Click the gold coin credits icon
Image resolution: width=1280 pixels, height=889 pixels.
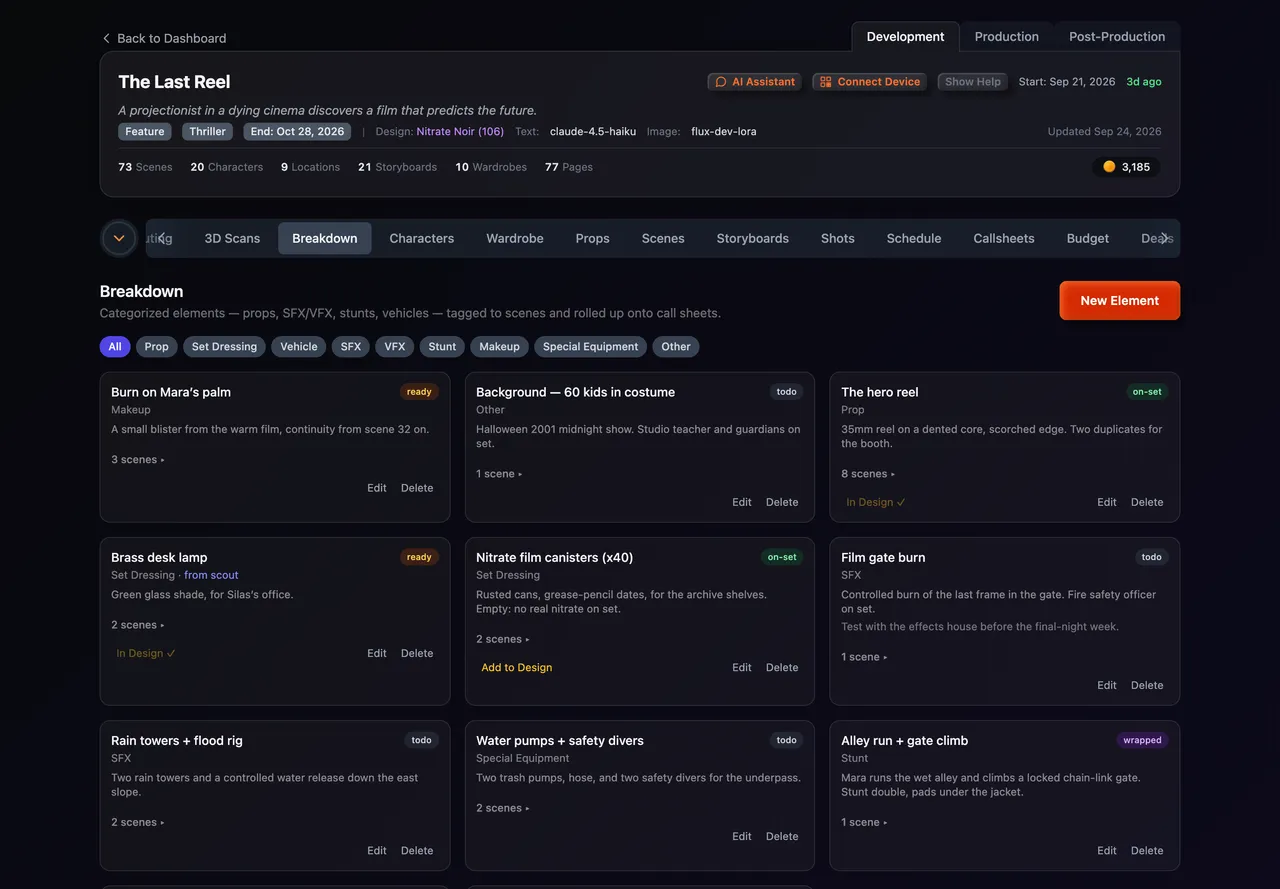[1109, 167]
